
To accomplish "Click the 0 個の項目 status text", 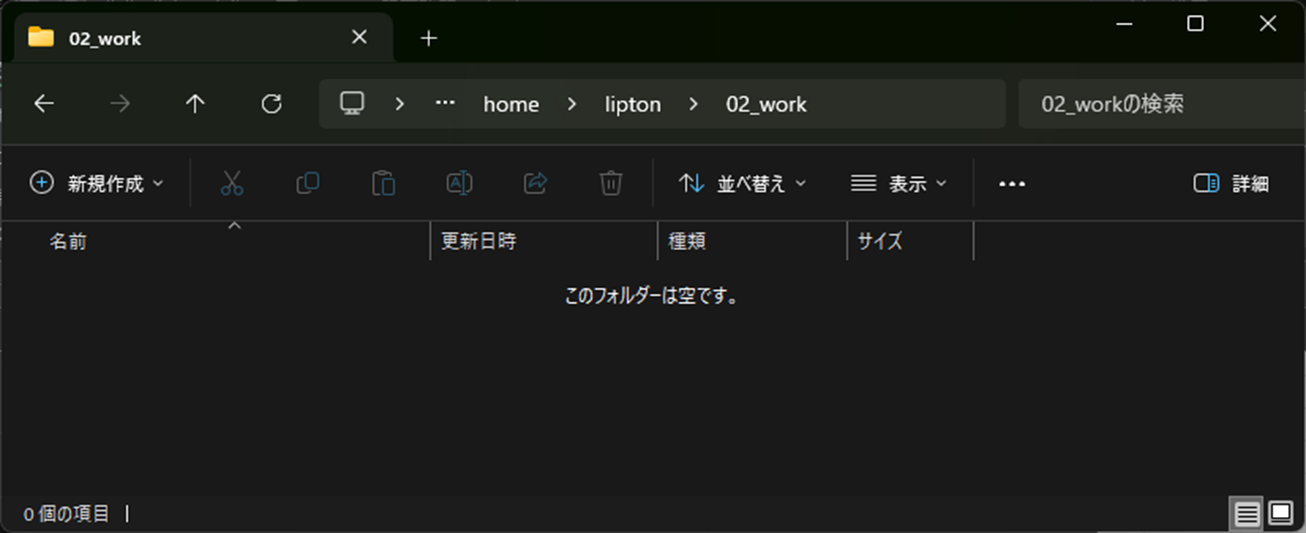I will 67,514.
